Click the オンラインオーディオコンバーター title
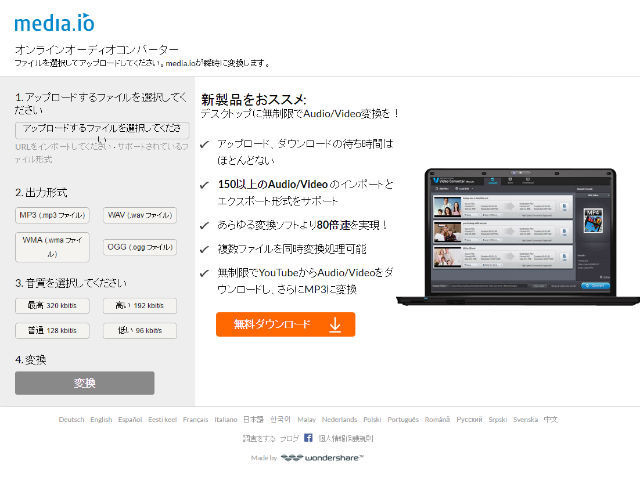This screenshot has height=480, width=640. [97, 50]
